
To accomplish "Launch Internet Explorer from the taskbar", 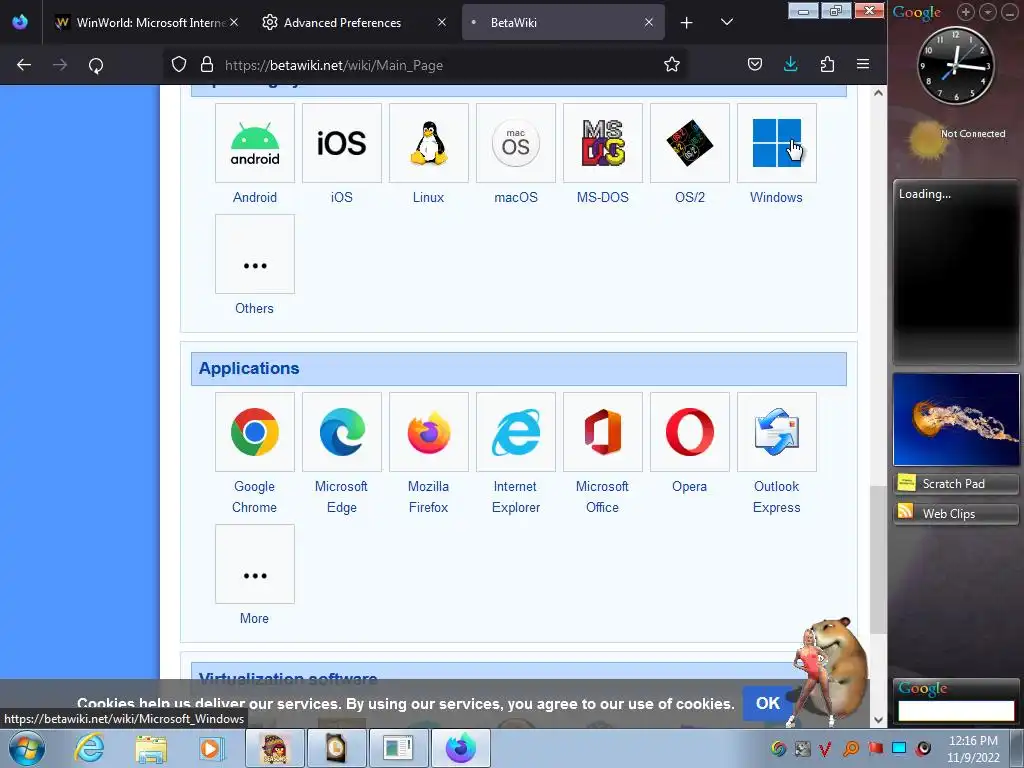I will [89, 748].
